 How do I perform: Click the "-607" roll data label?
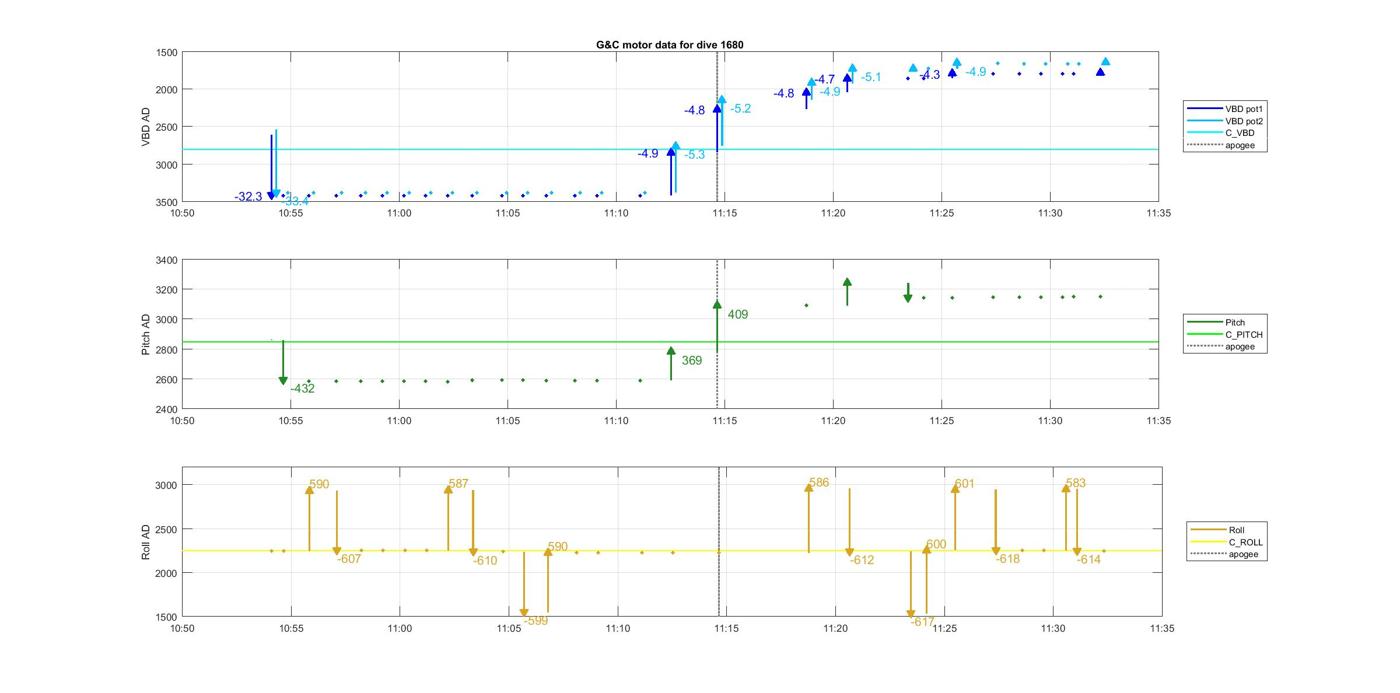pyautogui.click(x=349, y=559)
